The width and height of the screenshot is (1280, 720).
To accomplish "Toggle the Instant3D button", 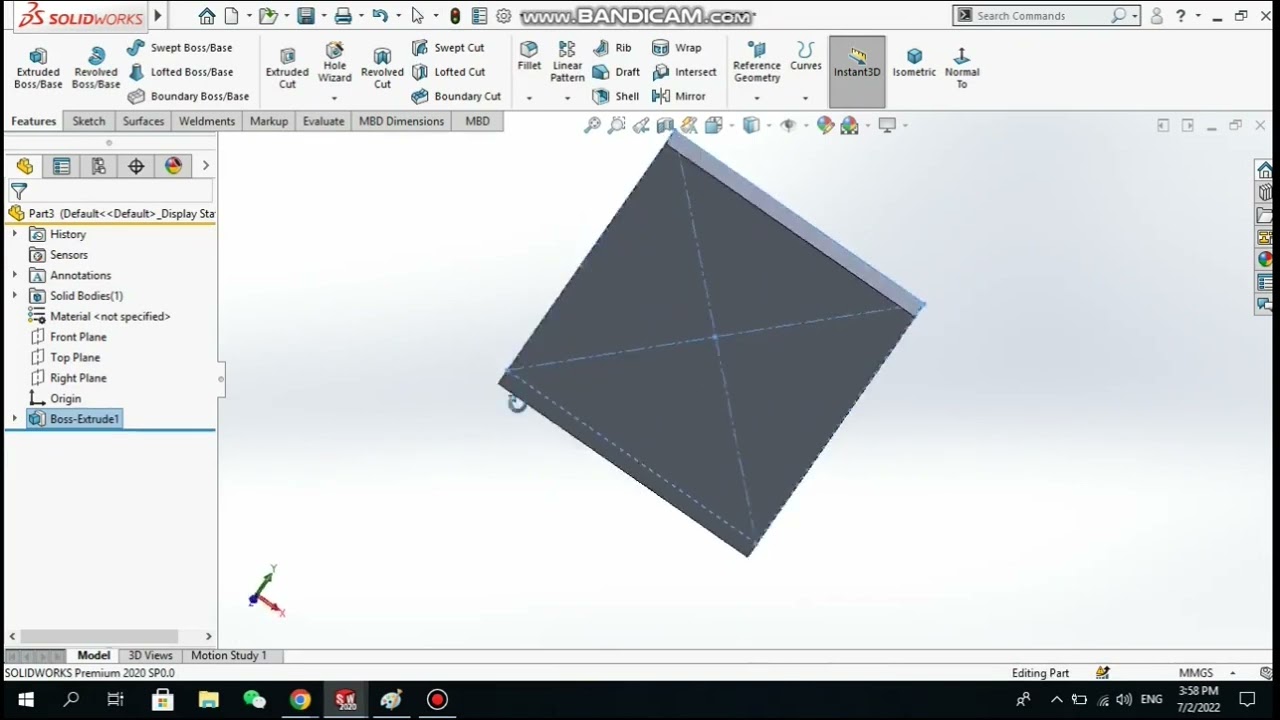I will tap(857, 70).
